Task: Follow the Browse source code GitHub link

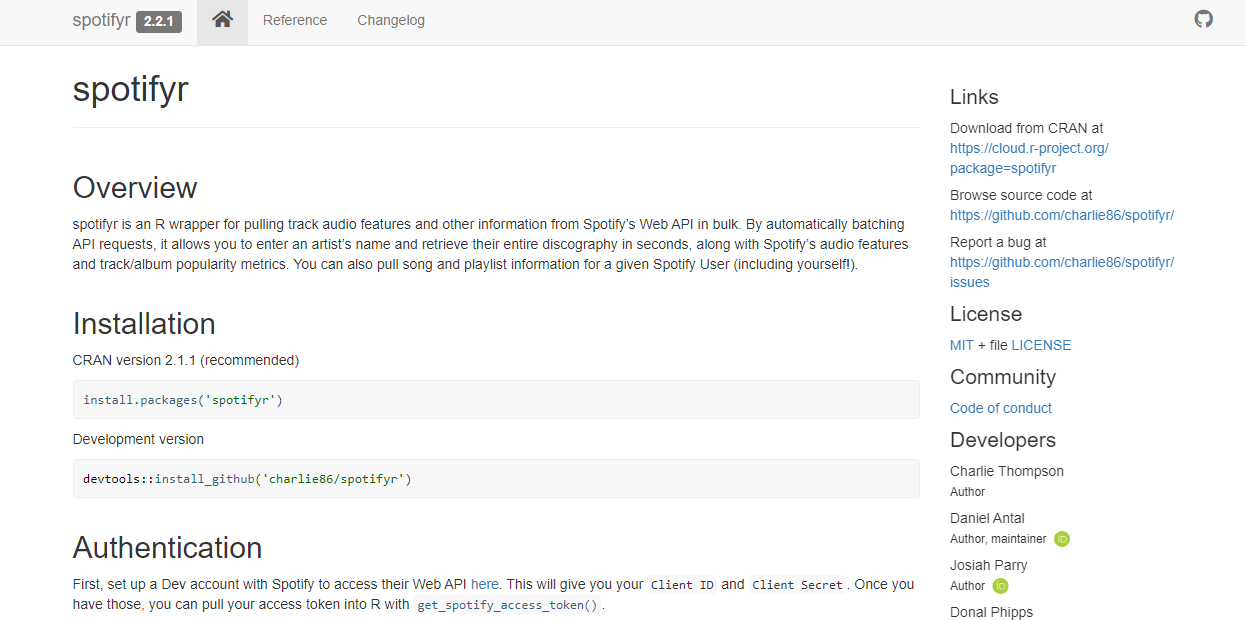Action: [1061, 215]
